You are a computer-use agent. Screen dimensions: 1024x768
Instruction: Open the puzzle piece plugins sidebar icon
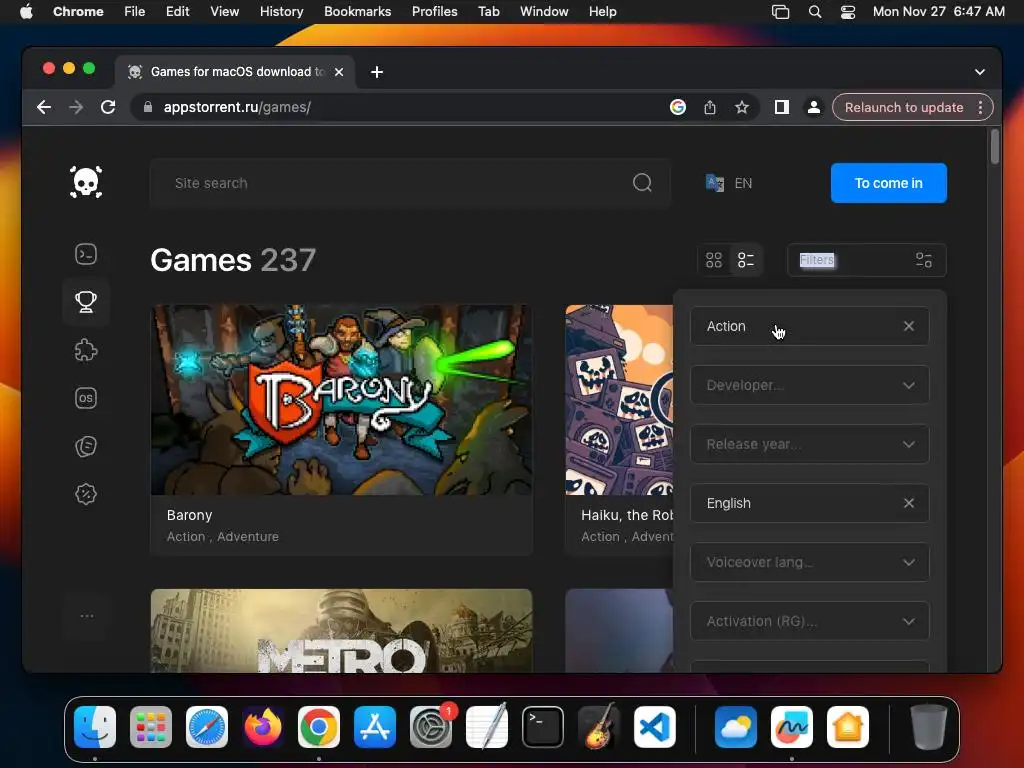click(x=86, y=350)
